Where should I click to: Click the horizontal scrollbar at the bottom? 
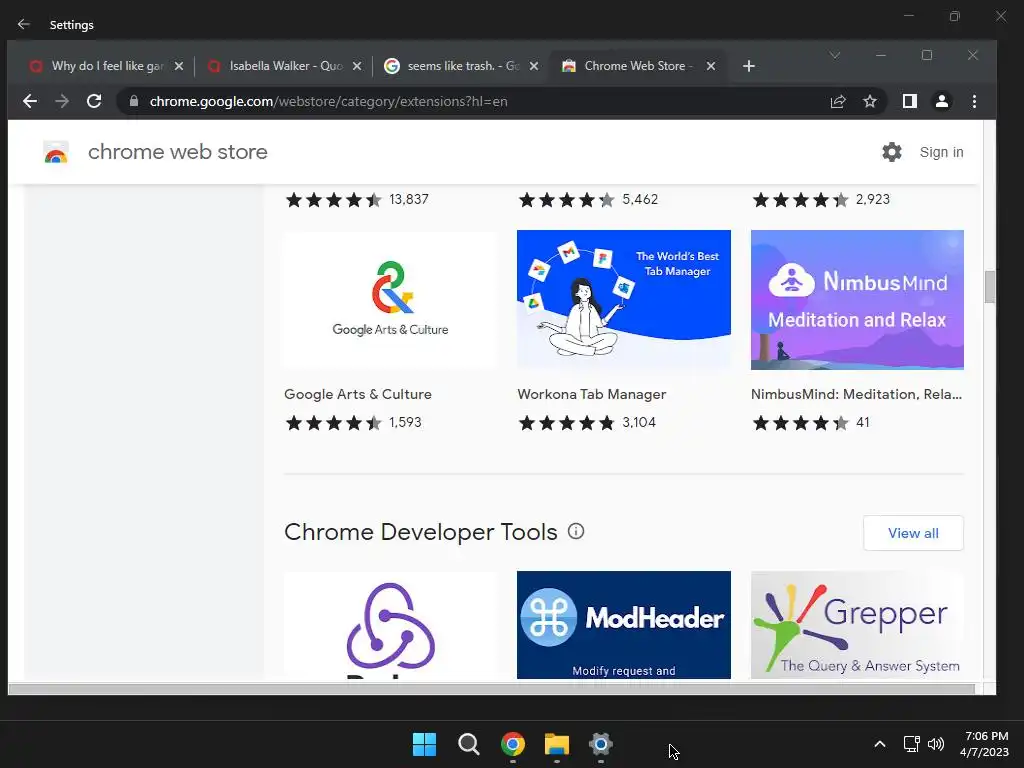coord(491,689)
